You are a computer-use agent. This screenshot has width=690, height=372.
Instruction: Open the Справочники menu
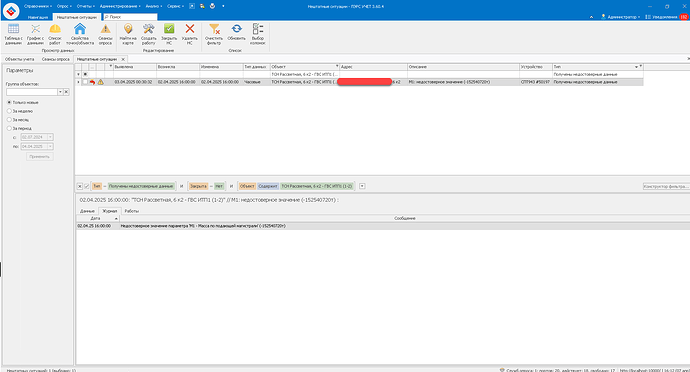[38, 6]
